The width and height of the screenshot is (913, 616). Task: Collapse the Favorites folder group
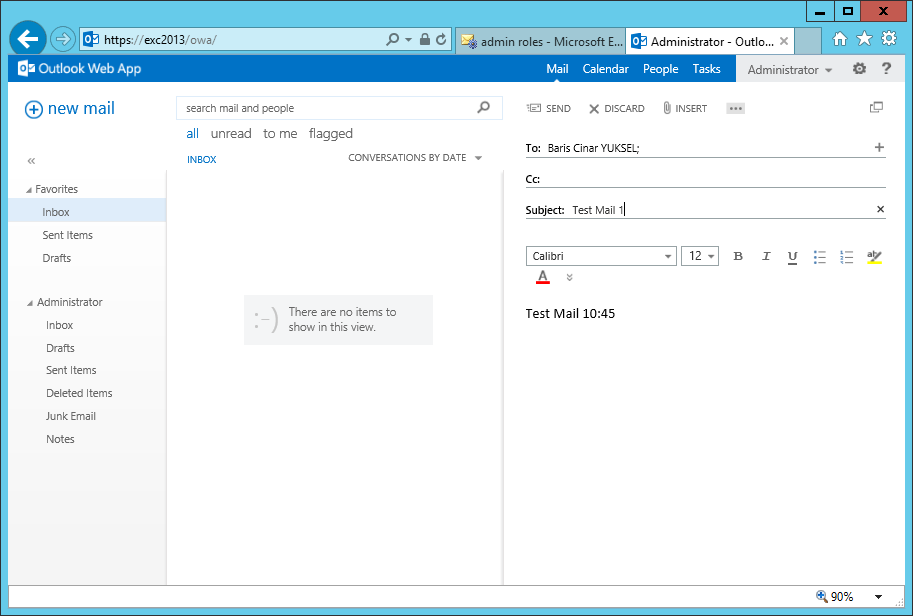29,190
